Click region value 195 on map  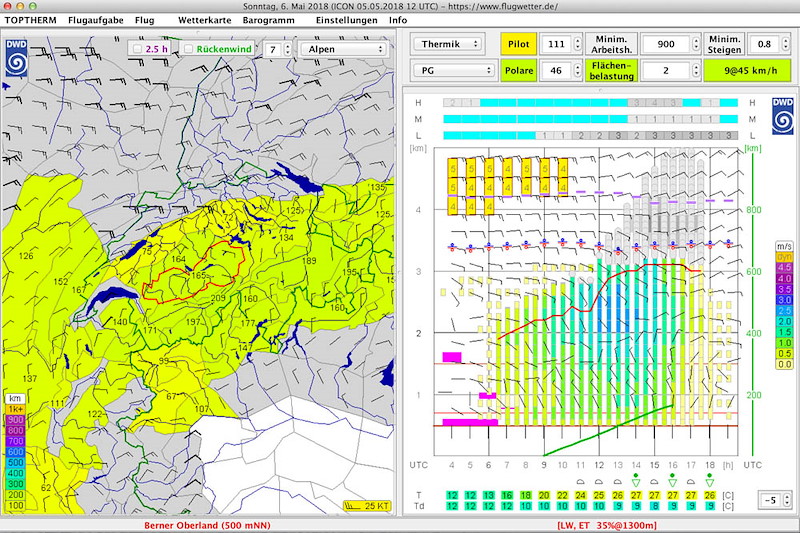pos(349,272)
